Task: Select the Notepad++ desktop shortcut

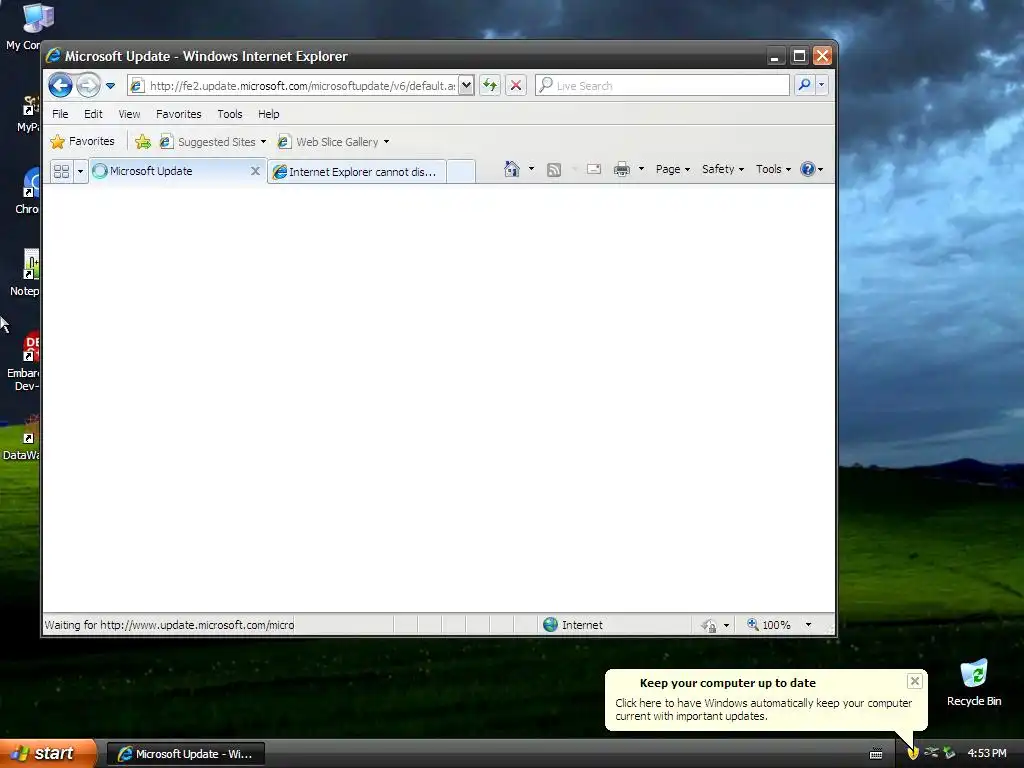Action: pyautogui.click(x=25, y=273)
